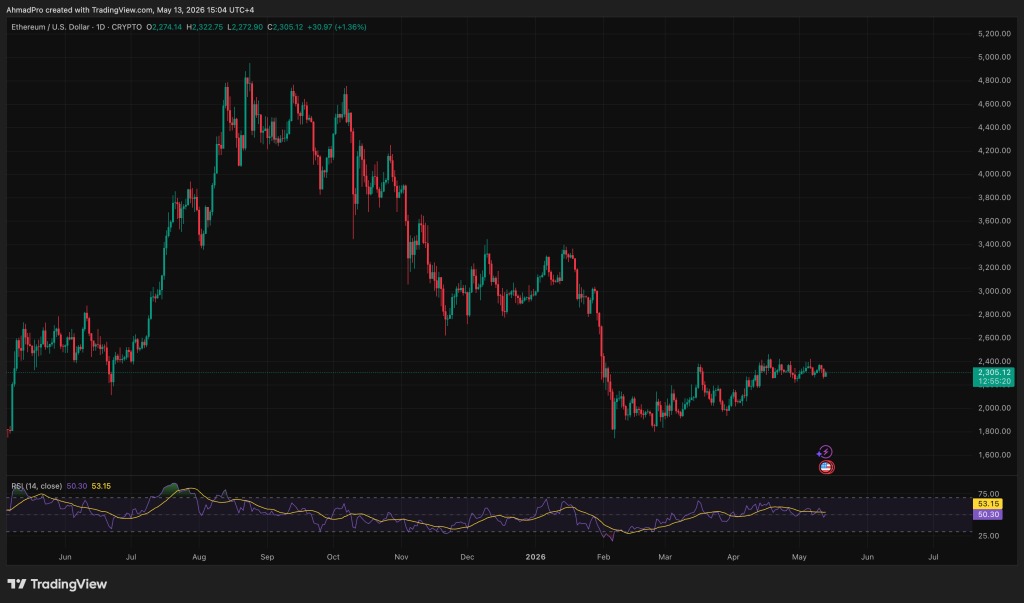Click the change value +30.97 (+1.36%)
This screenshot has width=1024, height=603.
[337, 27]
